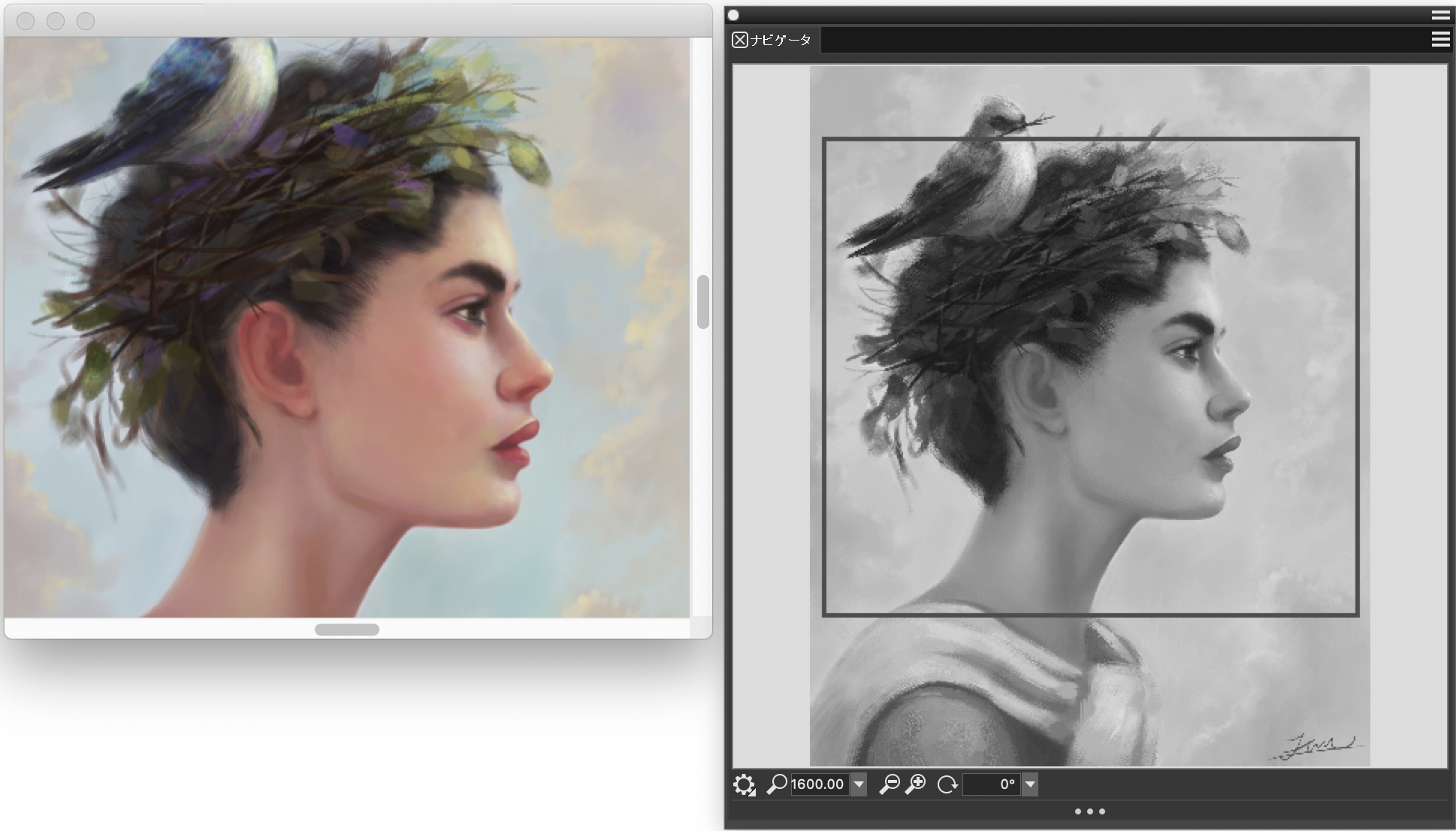Click the 1600.00 zoom value field
The image size is (1456, 831).
818,784
